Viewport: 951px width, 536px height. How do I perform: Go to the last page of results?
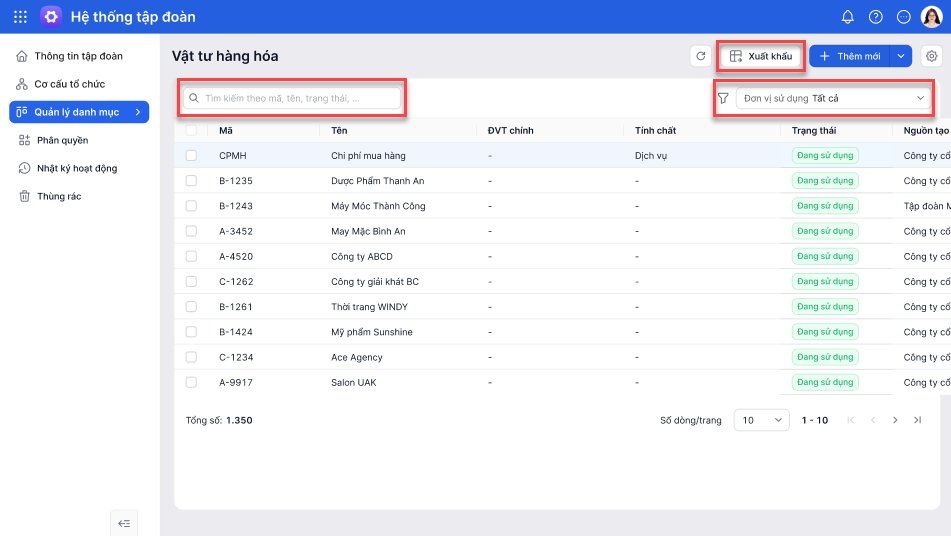click(x=917, y=420)
